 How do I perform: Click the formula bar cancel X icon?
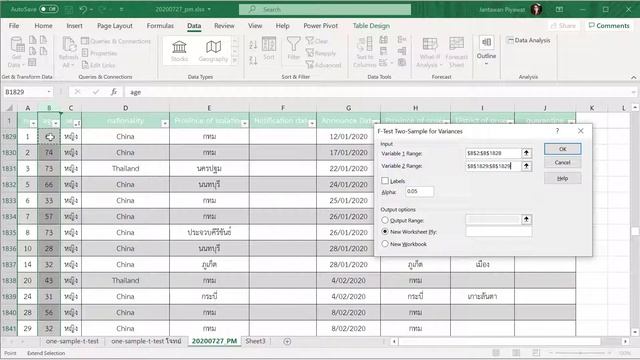(78, 92)
